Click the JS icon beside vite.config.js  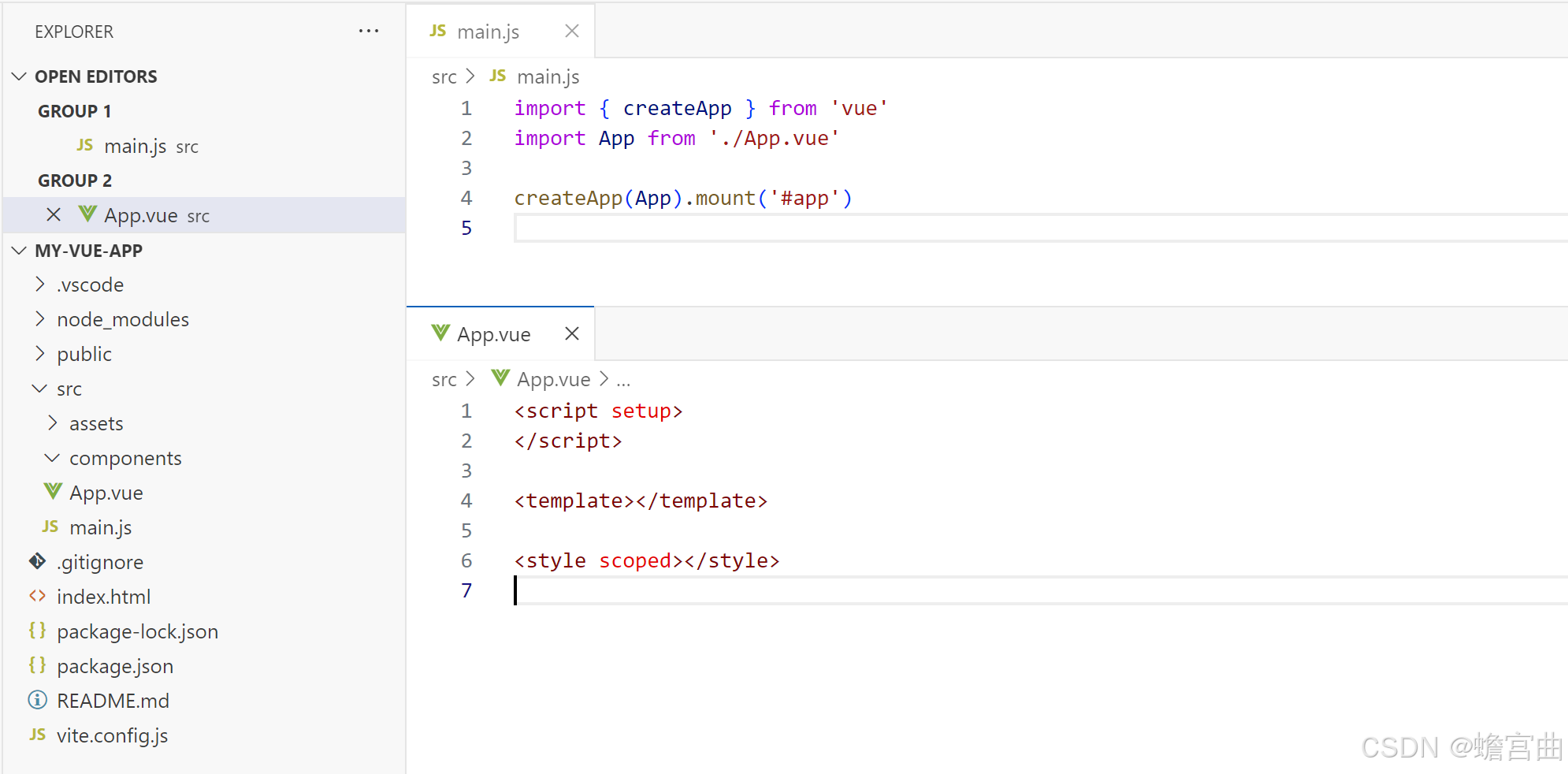click(x=38, y=735)
